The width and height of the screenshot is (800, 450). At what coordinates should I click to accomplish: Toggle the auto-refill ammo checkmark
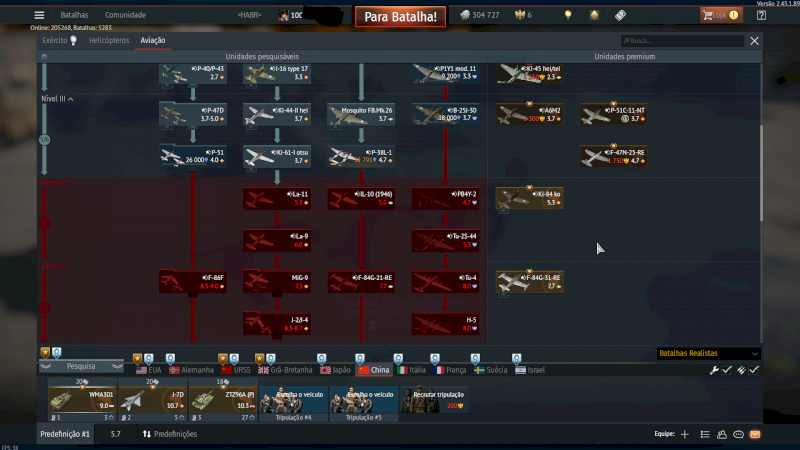pos(754,370)
